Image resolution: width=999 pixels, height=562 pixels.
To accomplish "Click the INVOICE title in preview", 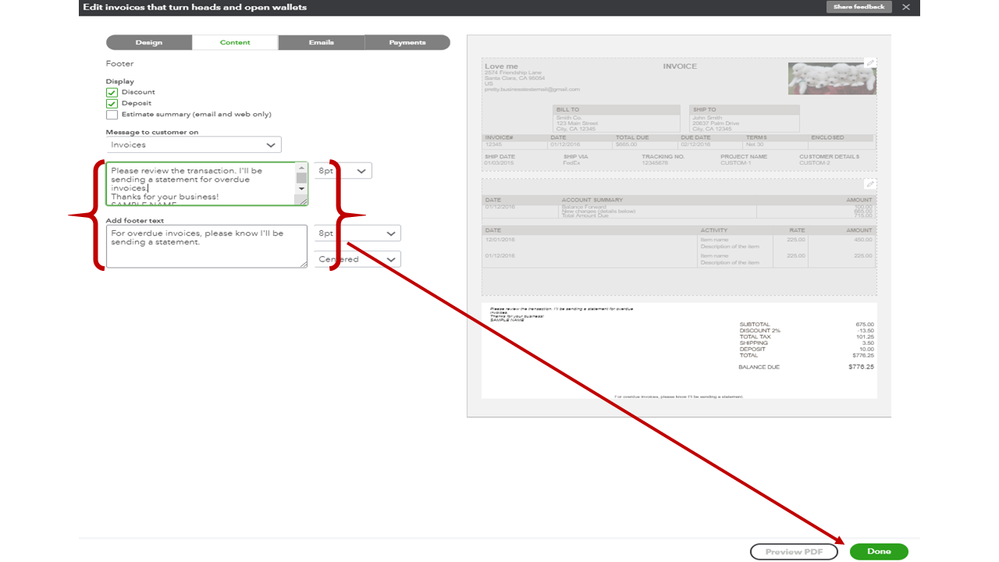I will point(680,66).
